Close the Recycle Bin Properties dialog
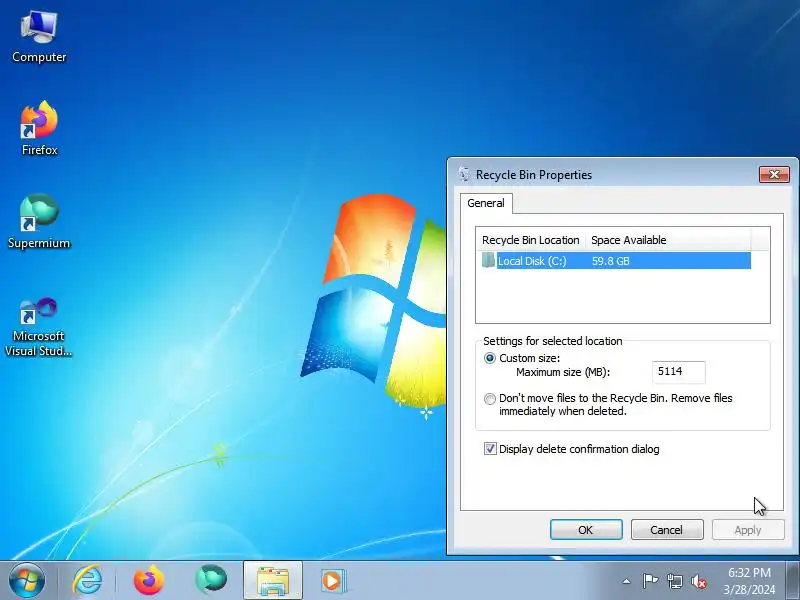The image size is (800, 600). [x=774, y=174]
